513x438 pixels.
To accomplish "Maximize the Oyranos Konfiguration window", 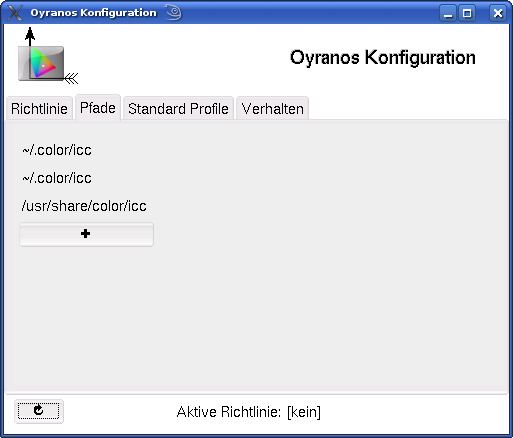I will coord(467,13).
